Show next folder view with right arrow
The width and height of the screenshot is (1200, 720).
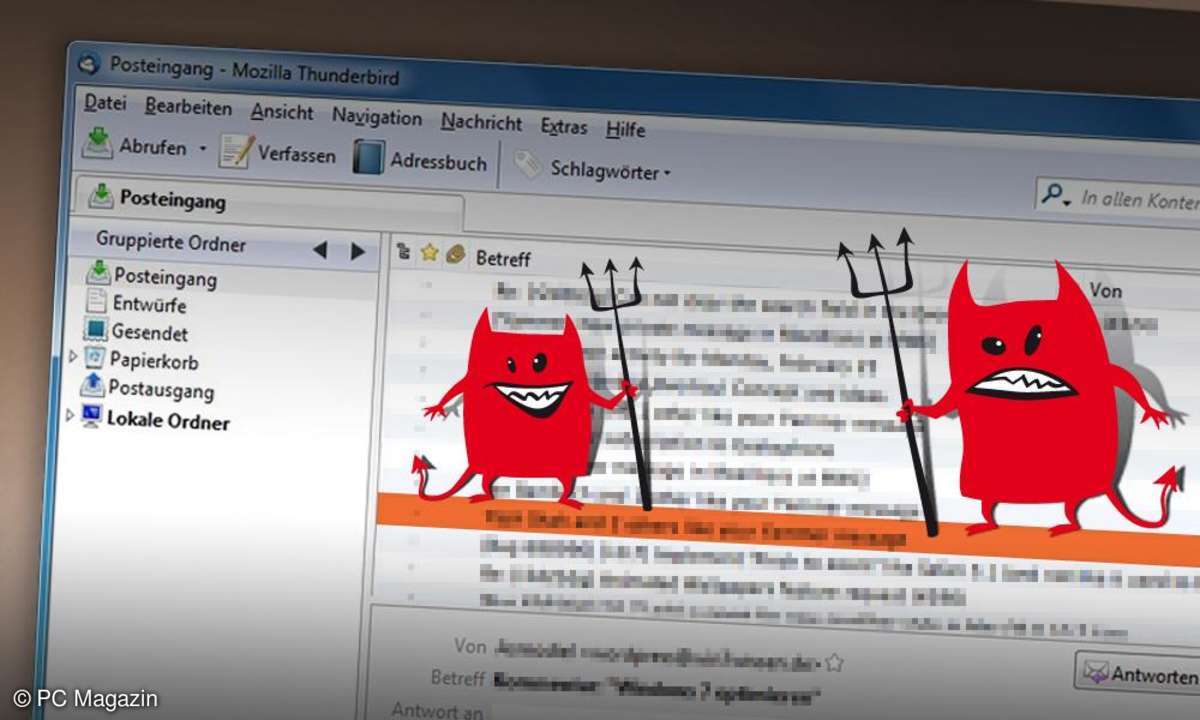[x=357, y=251]
